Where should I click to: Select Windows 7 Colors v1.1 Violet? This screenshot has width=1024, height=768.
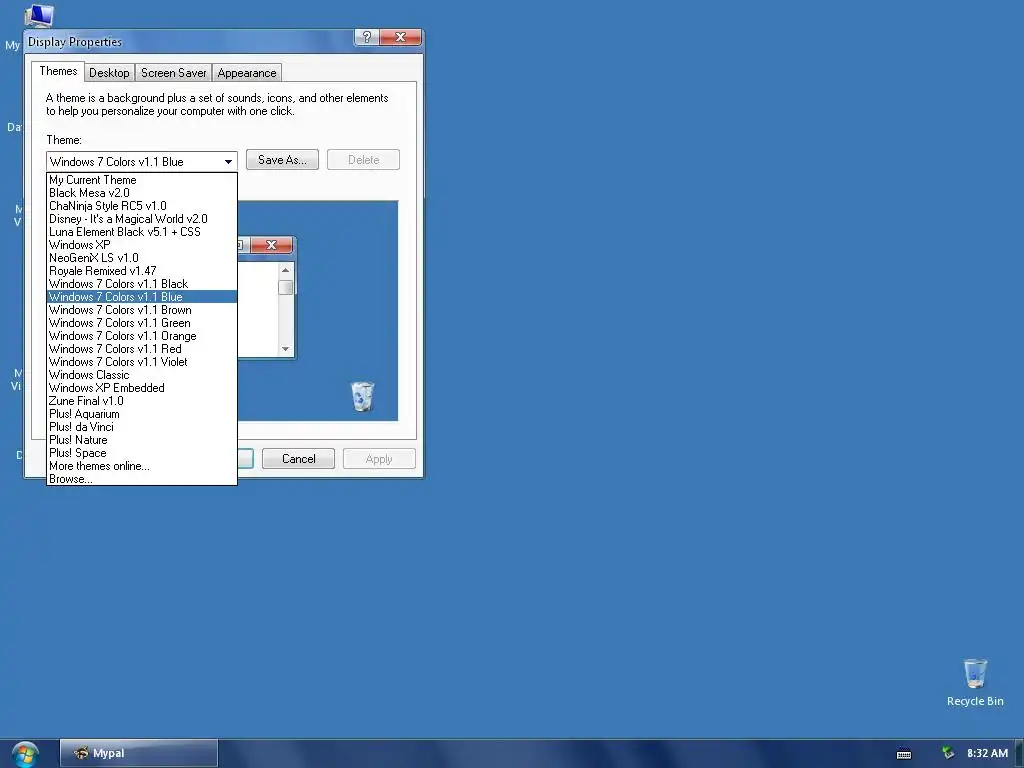pyautogui.click(x=142, y=362)
